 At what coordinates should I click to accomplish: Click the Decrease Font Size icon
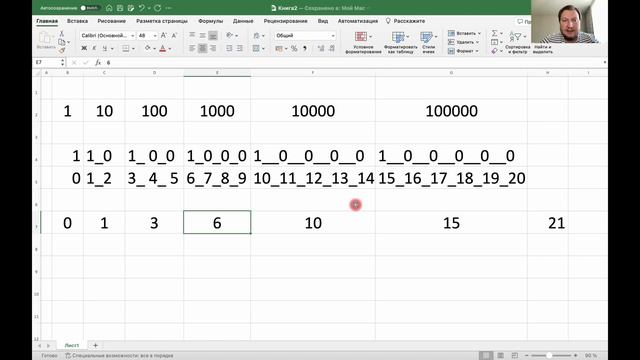point(174,36)
